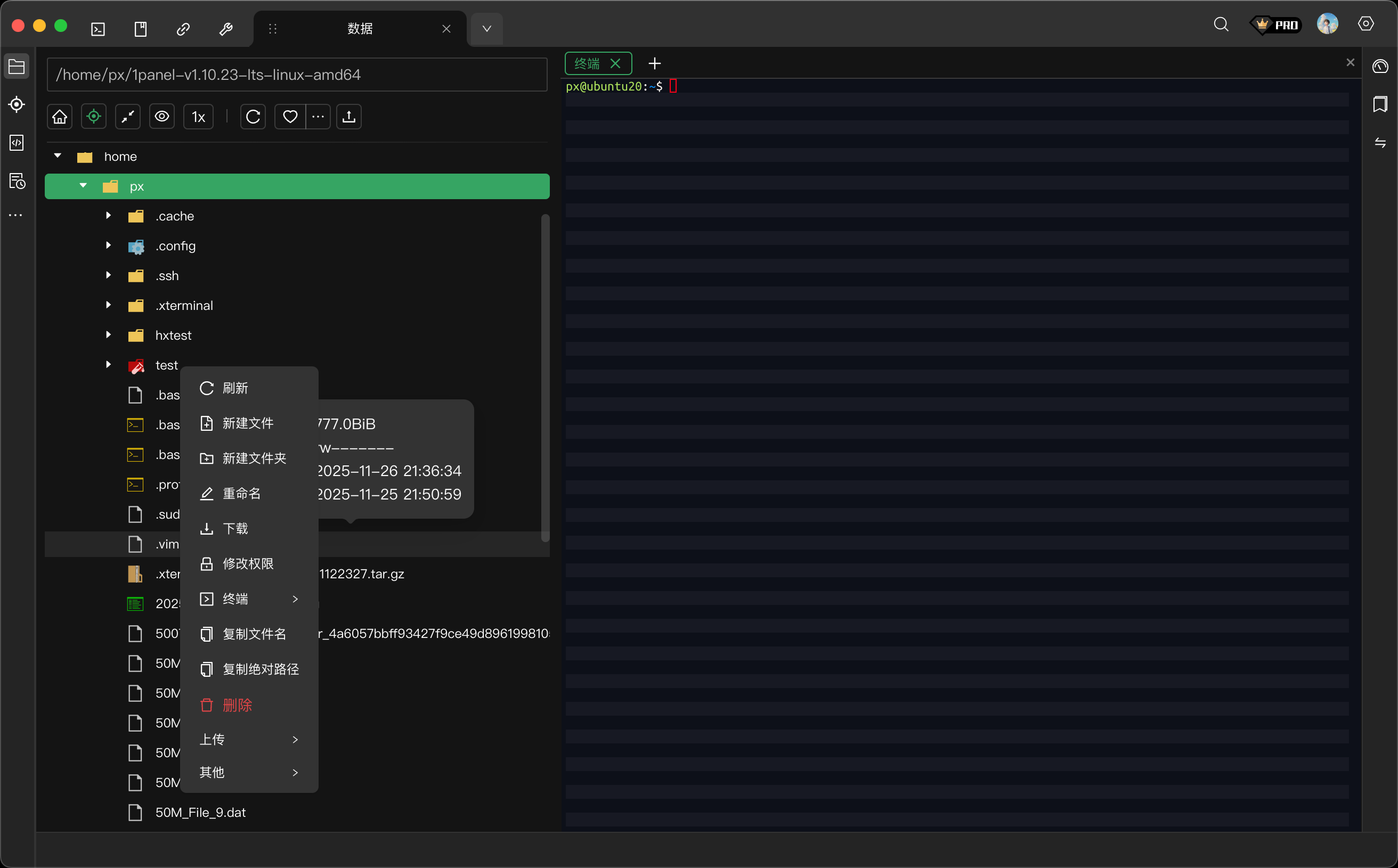Click the favorite heart icon in toolbar

pos(290,117)
